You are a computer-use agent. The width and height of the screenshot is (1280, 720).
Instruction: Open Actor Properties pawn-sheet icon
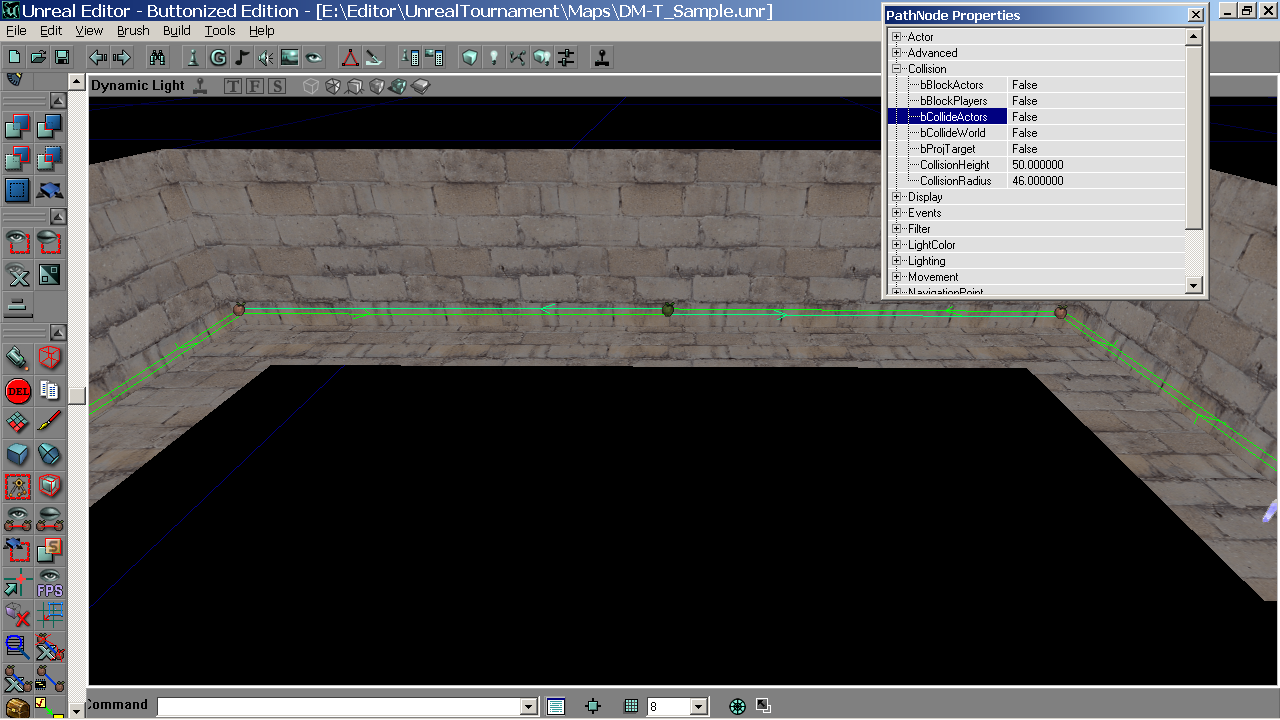tap(410, 57)
